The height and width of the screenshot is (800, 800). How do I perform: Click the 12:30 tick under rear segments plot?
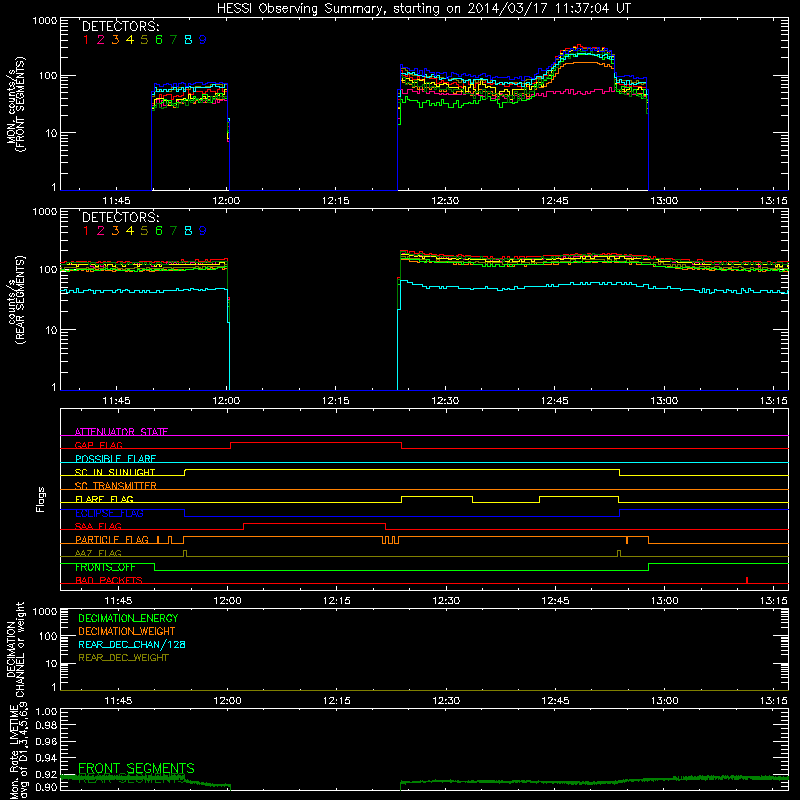pos(445,401)
